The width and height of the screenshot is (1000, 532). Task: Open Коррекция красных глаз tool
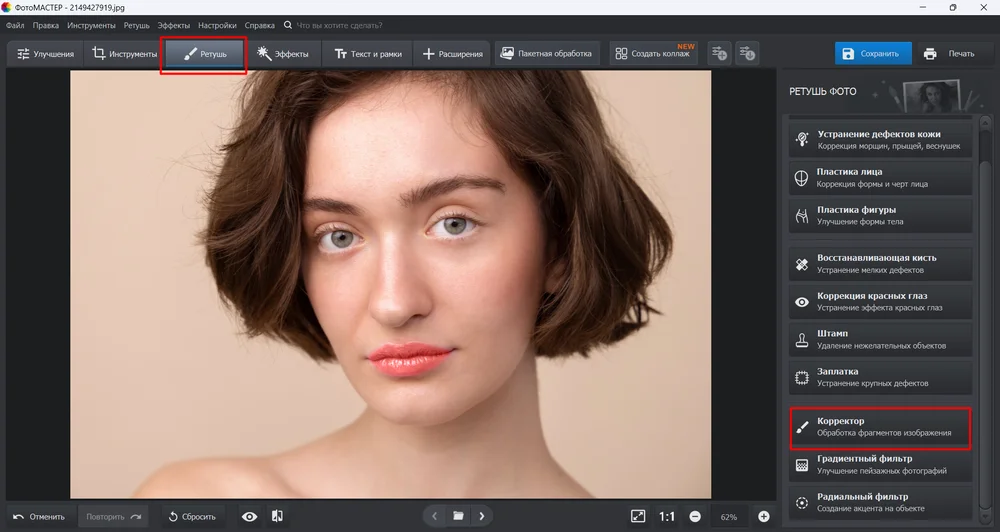(880, 302)
